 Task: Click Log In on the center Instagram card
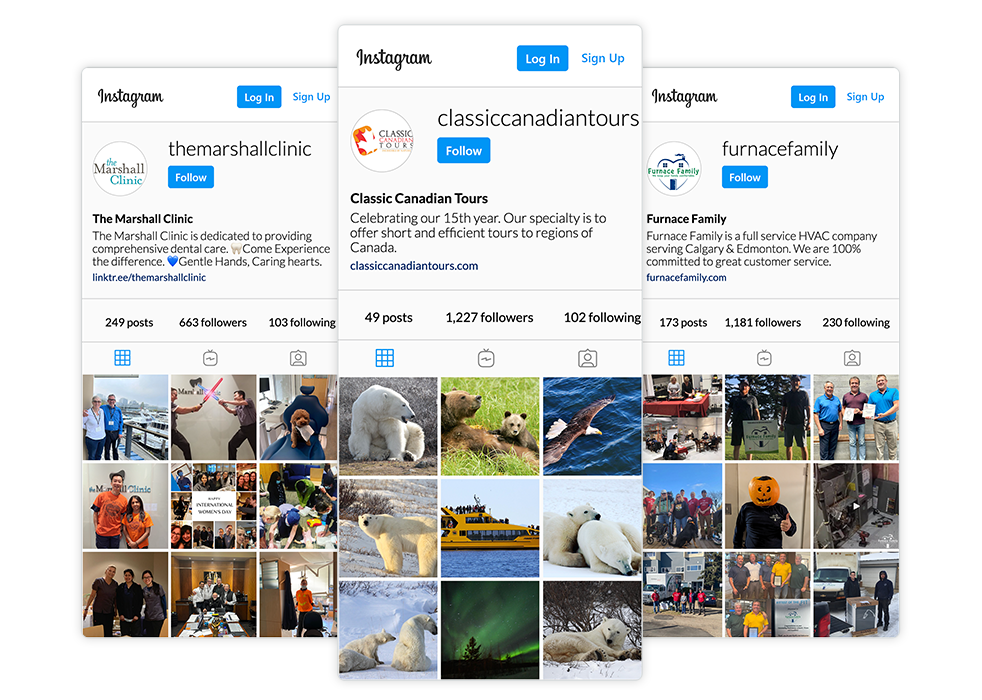point(542,58)
